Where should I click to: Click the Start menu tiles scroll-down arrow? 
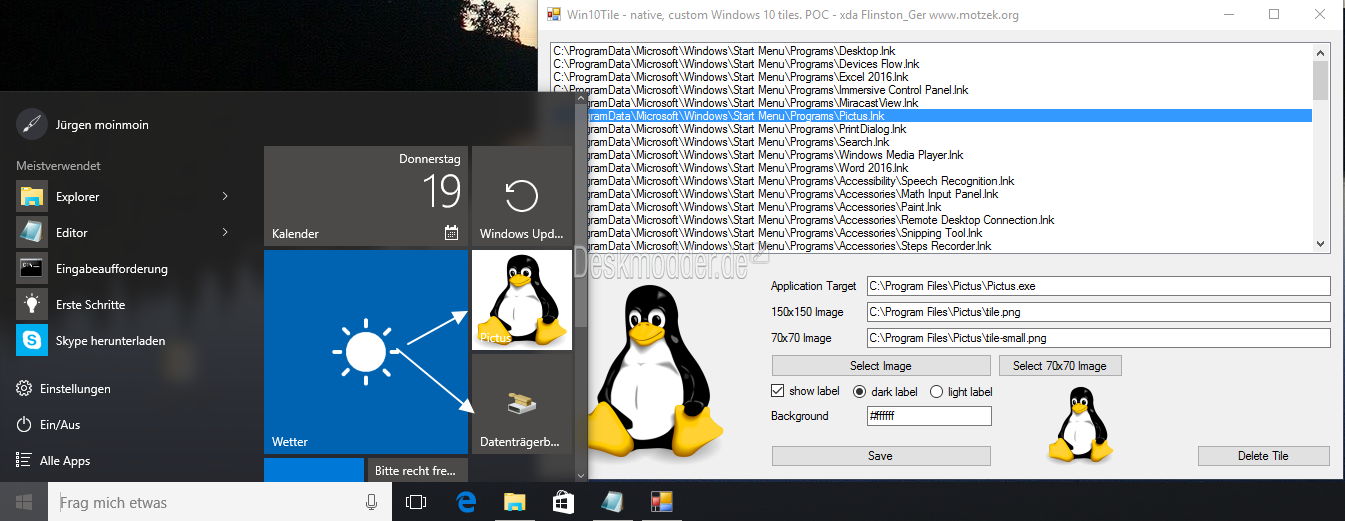pyautogui.click(x=581, y=475)
